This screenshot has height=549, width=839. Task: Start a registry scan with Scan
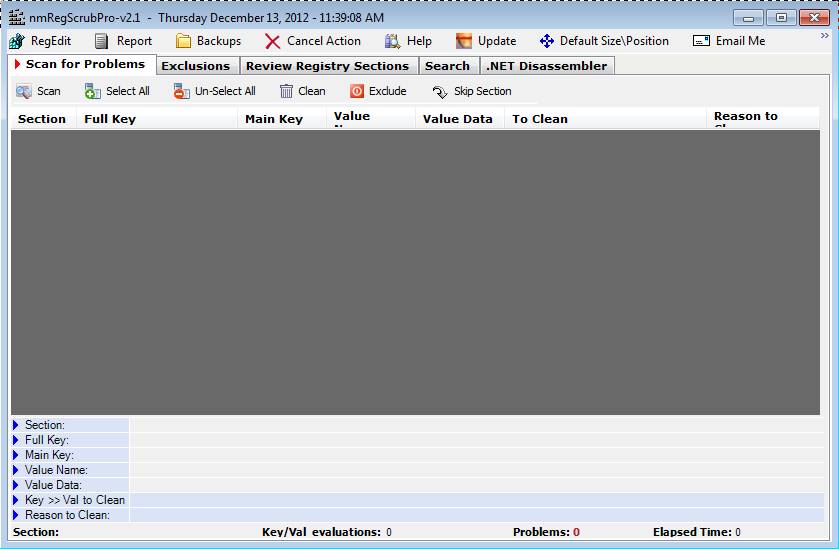(x=38, y=91)
